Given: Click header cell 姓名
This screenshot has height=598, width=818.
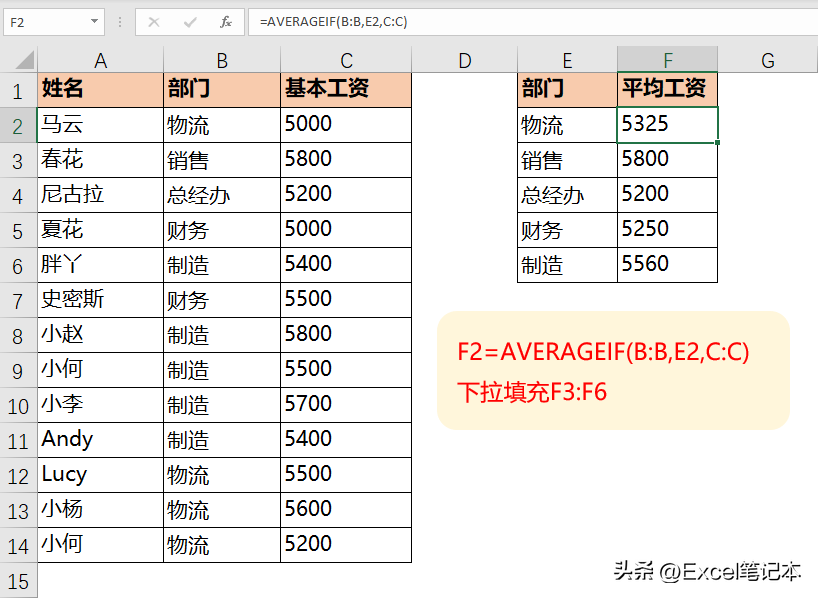Looking at the screenshot, I should [100, 90].
